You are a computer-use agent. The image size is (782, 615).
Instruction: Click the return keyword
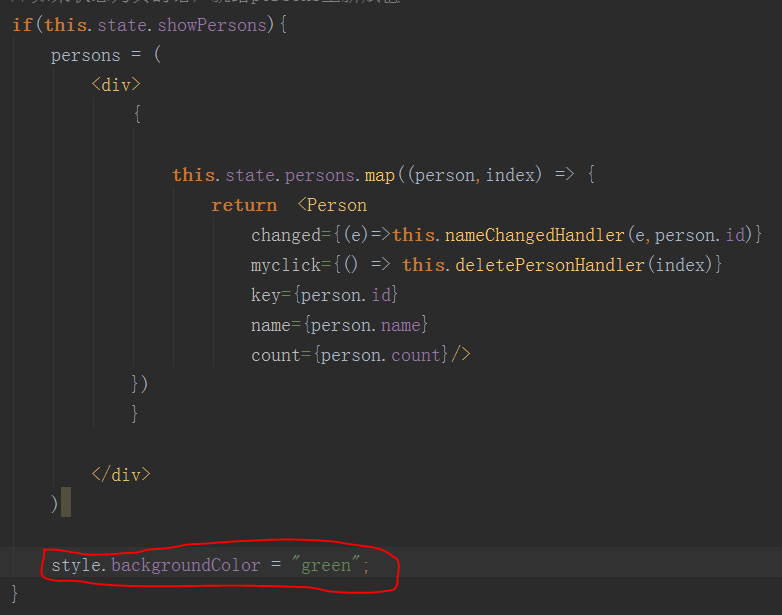pyautogui.click(x=244, y=205)
